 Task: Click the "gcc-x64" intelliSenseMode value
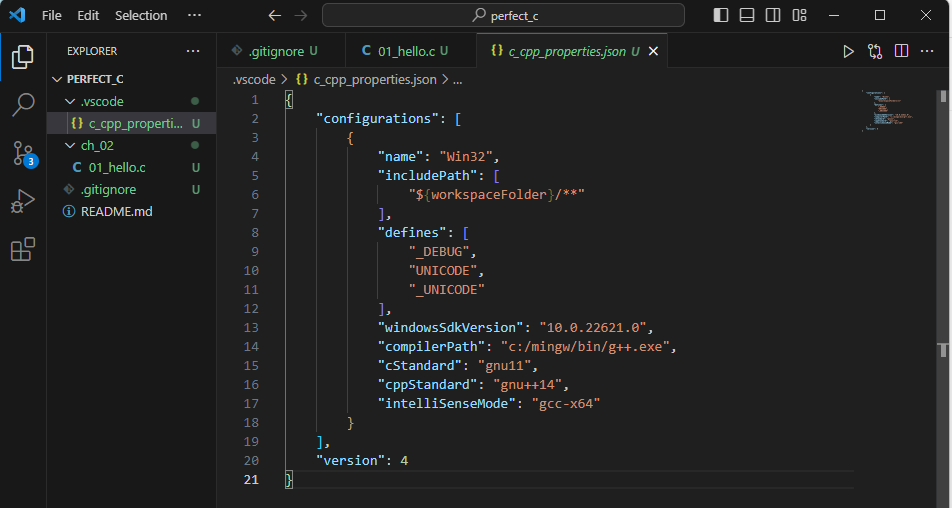point(565,403)
